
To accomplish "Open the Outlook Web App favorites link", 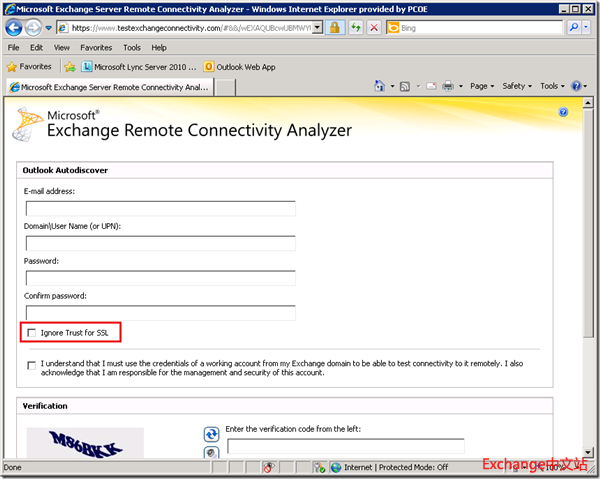I will (239, 67).
